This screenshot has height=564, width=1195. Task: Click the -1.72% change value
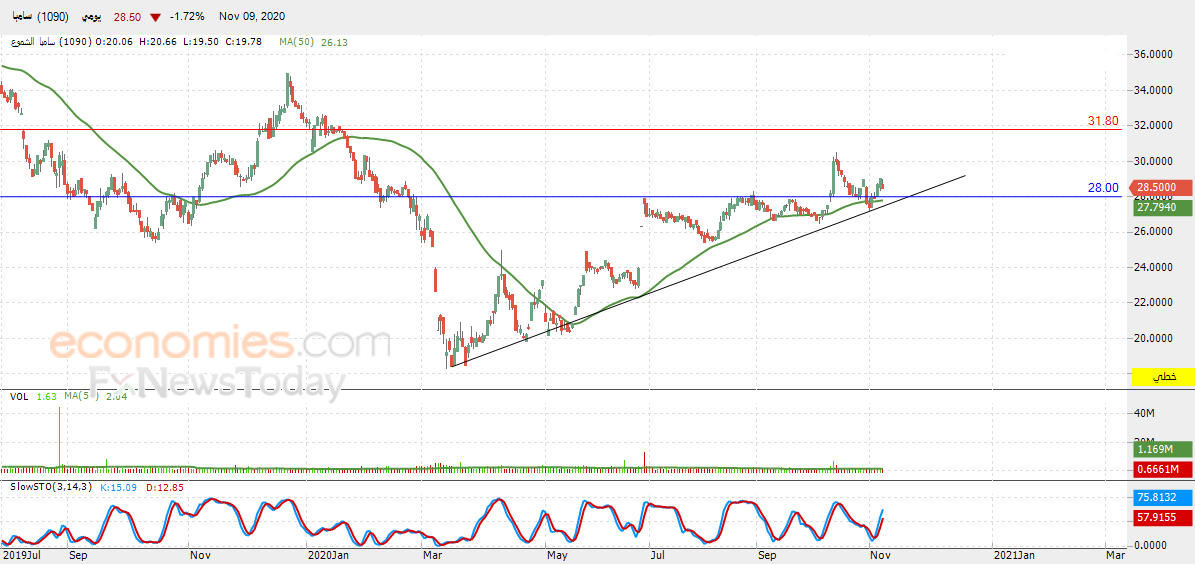(x=187, y=16)
